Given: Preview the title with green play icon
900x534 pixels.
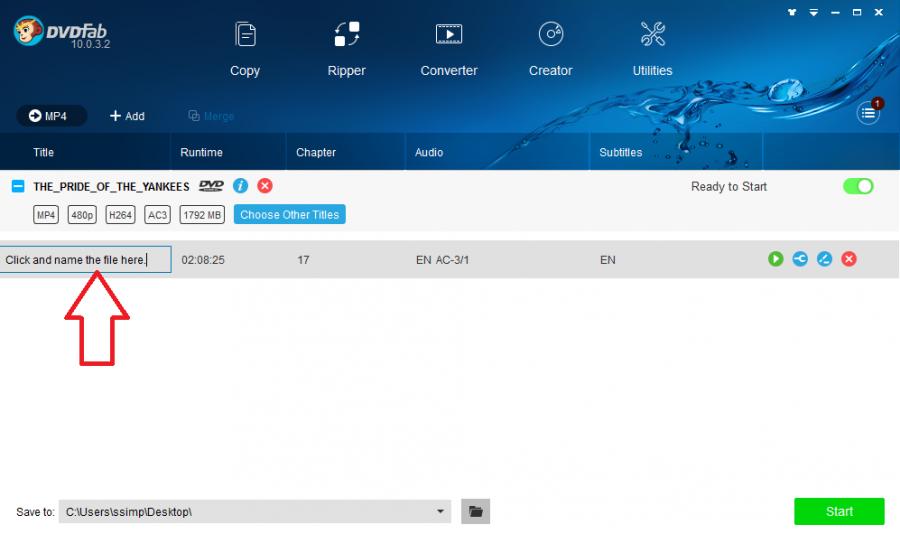Looking at the screenshot, I should pyautogui.click(x=775, y=259).
